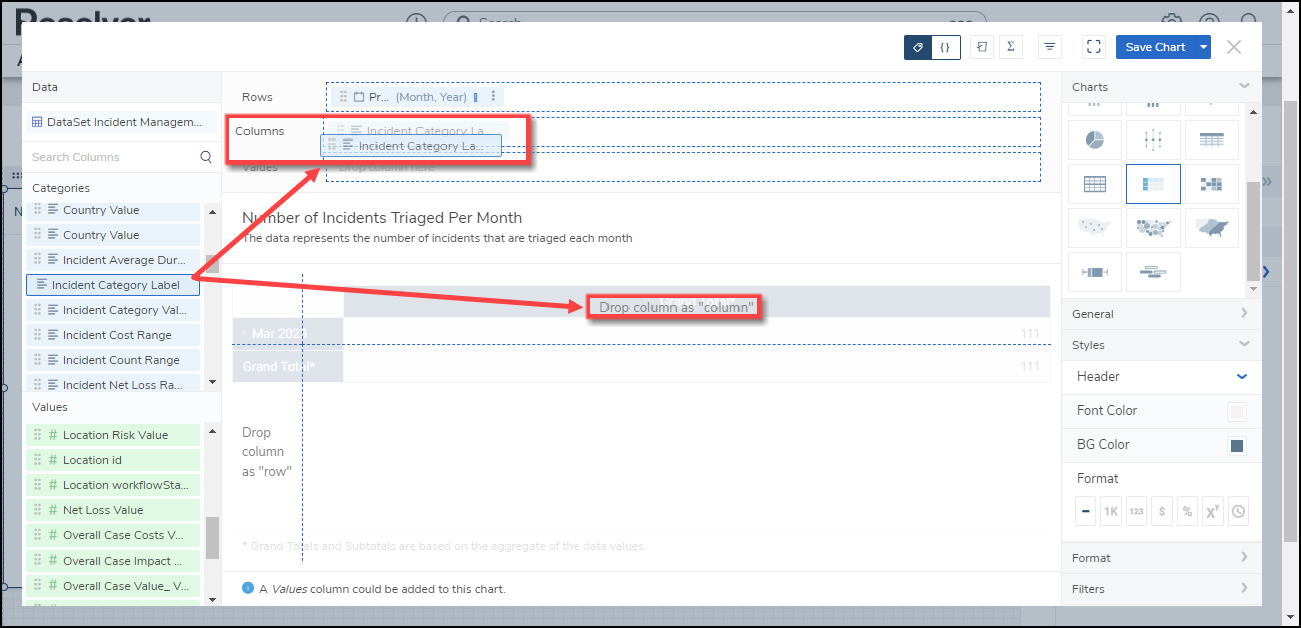Select Overall Case Impact field
This screenshot has width=1301, height=628.
click(113, 560)
